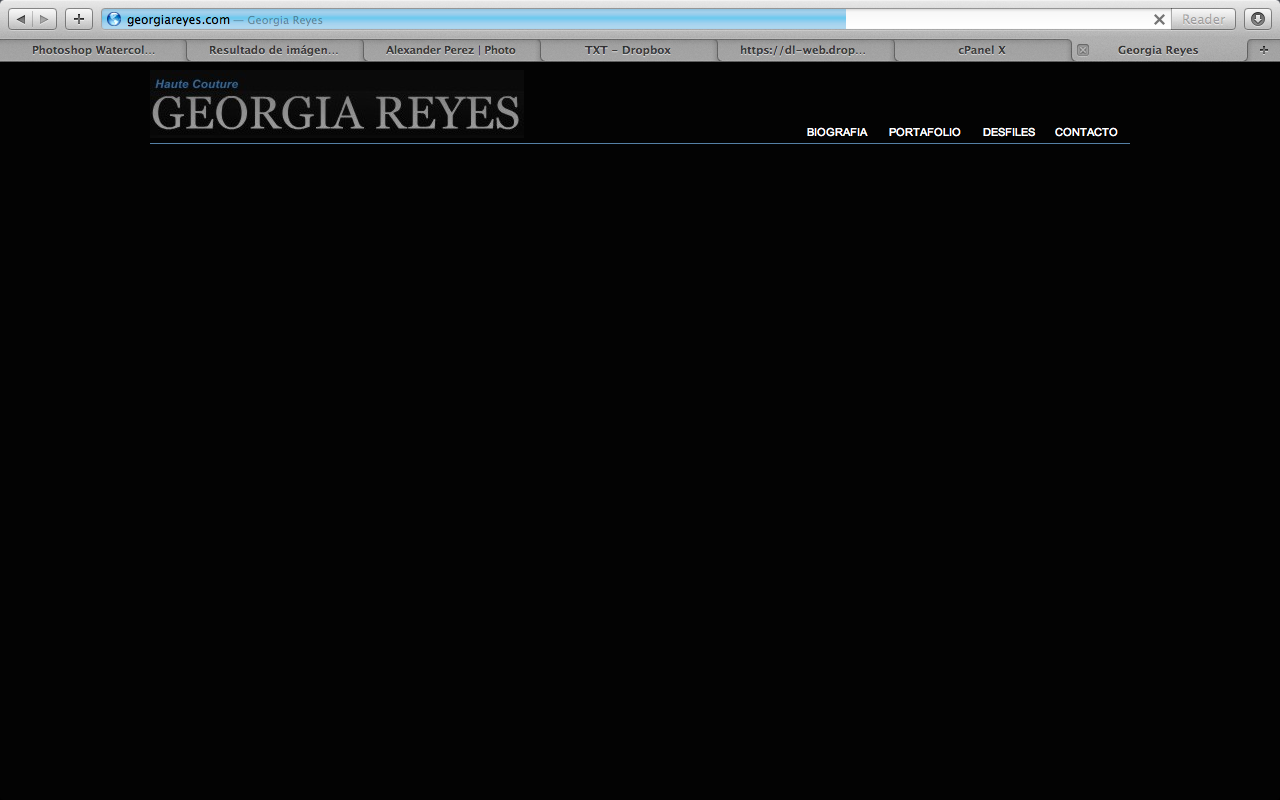
Task: Go to the PORTAFOLIO section
Action: coord(924,132)
